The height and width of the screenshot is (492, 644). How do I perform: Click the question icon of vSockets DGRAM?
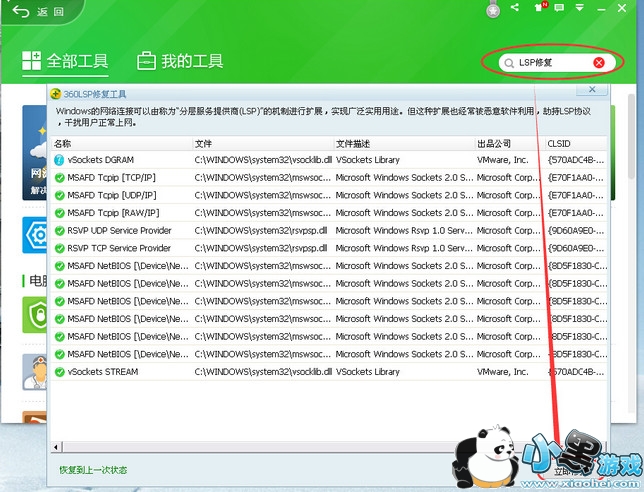(x=59, y=160)
